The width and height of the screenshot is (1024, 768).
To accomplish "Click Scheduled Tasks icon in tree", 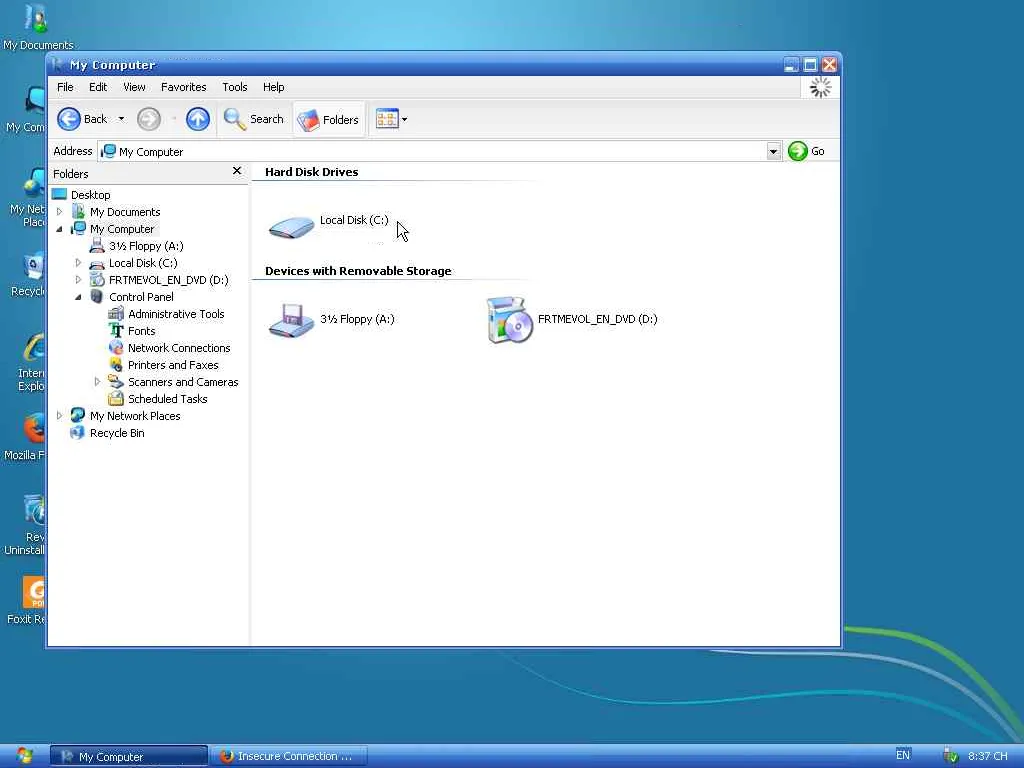I will pyautogui.click(x=116, y=398).
